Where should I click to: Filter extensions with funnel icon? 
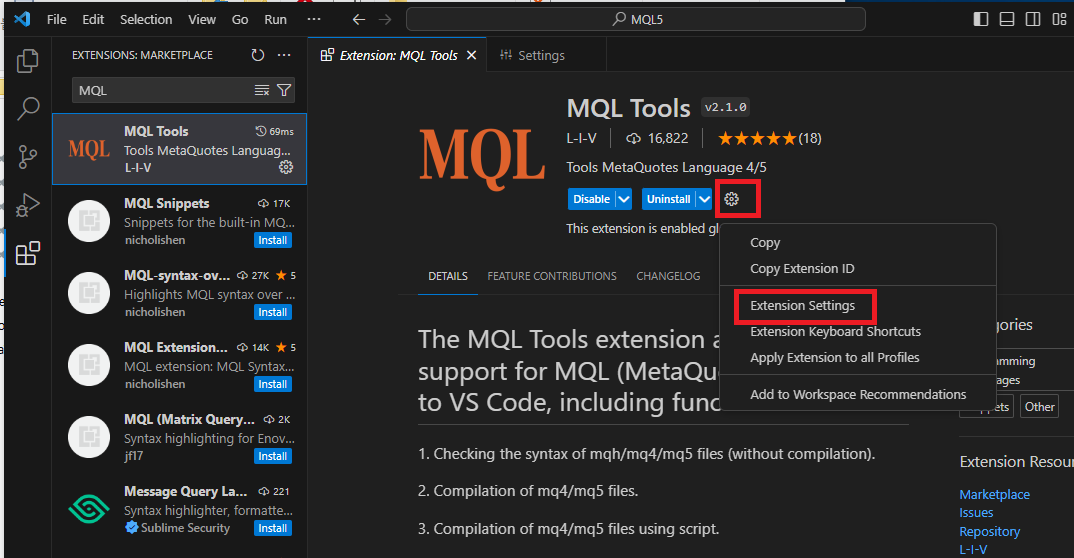tap(284, 90)
